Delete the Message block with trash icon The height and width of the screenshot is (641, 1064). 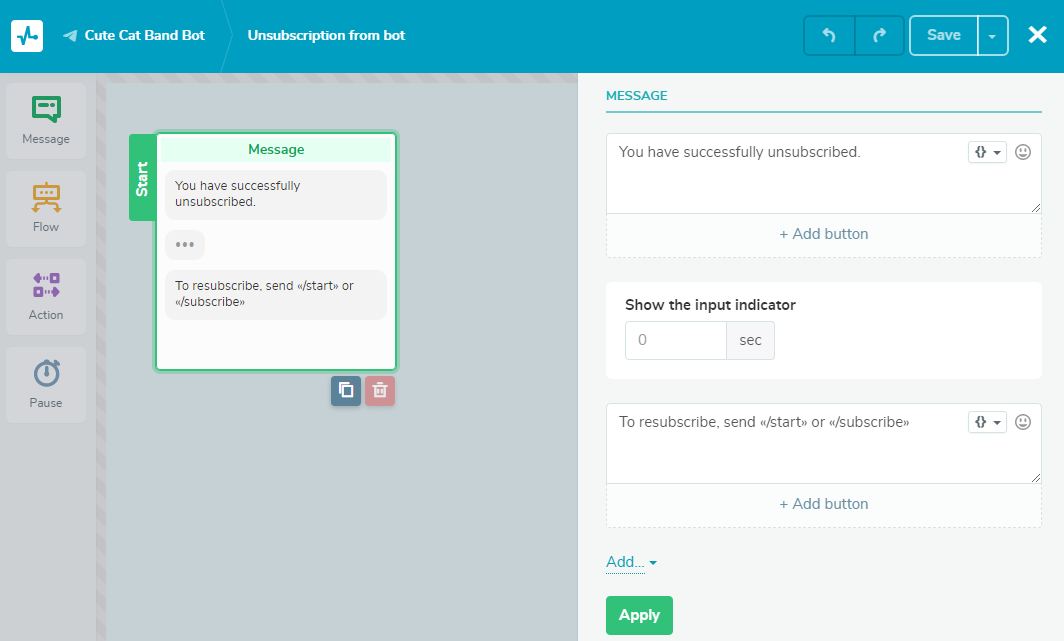[x=380, y=391]
